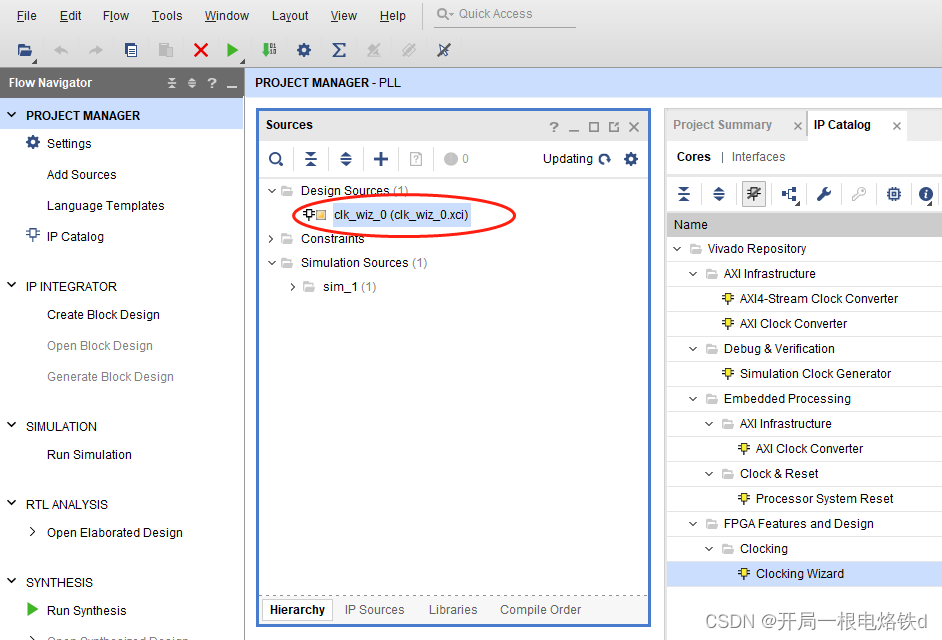Switch to the Project Summary tab
942x640 pixels.
722,124
